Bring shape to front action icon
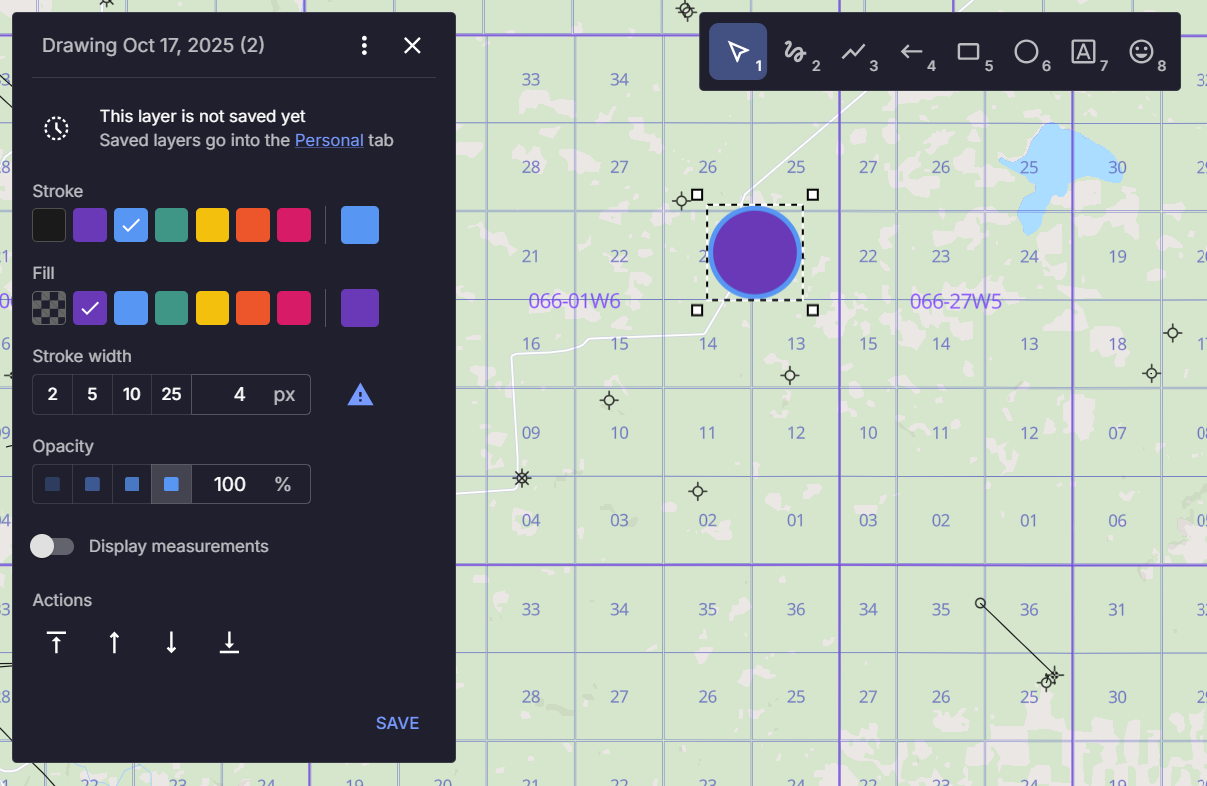This screenshot has height=786, width=1207. 56,643
